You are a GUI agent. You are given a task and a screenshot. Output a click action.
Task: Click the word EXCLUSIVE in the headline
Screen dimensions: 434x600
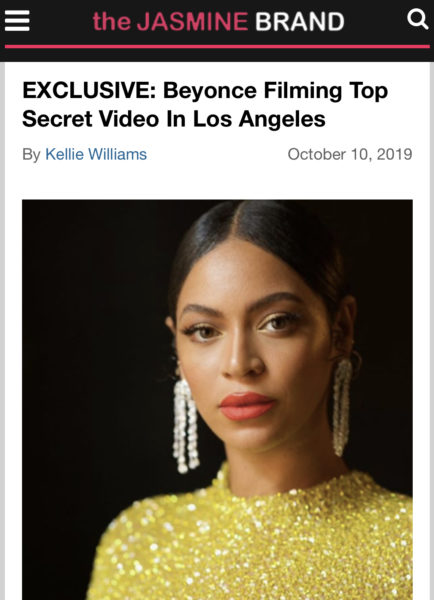point(86,91)
